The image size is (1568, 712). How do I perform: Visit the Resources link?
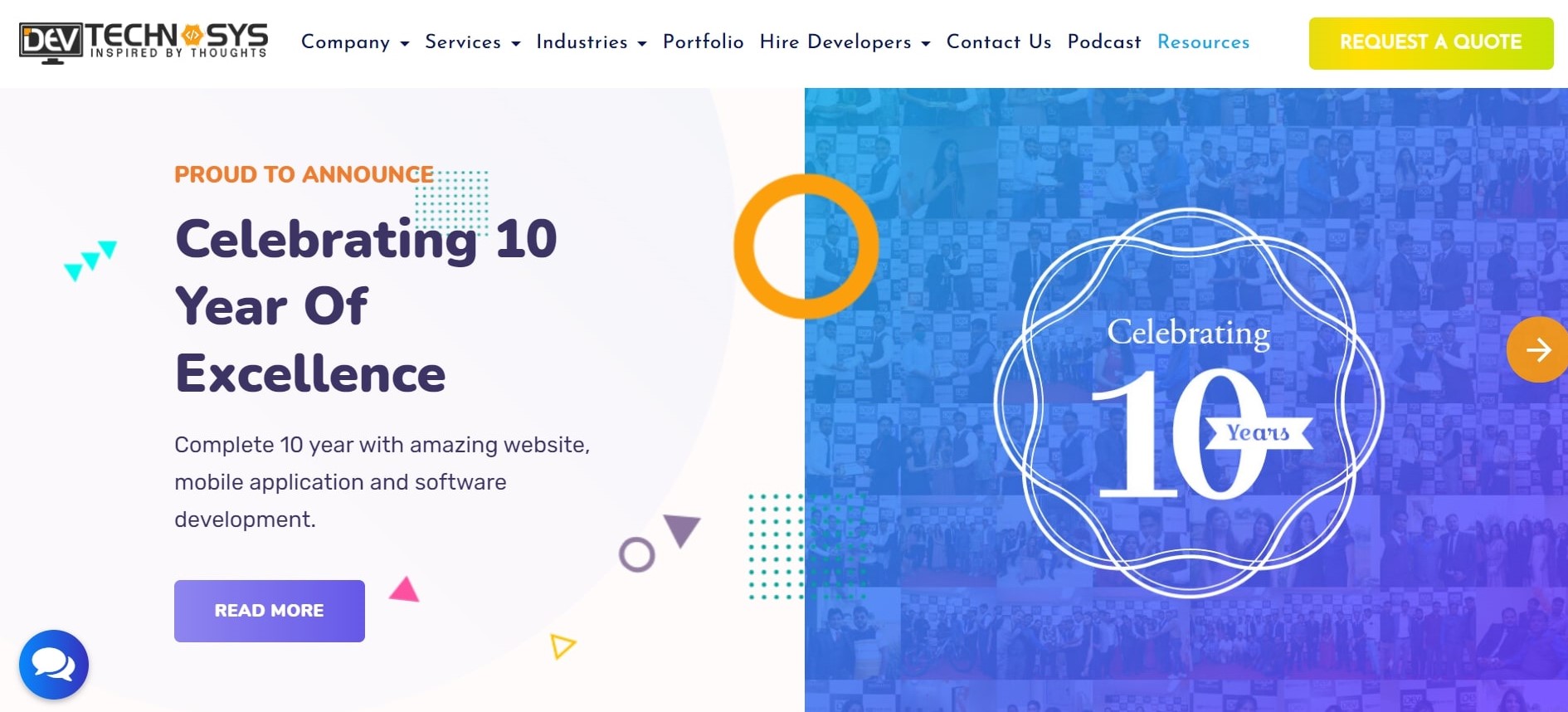[x=1203, y=42]
